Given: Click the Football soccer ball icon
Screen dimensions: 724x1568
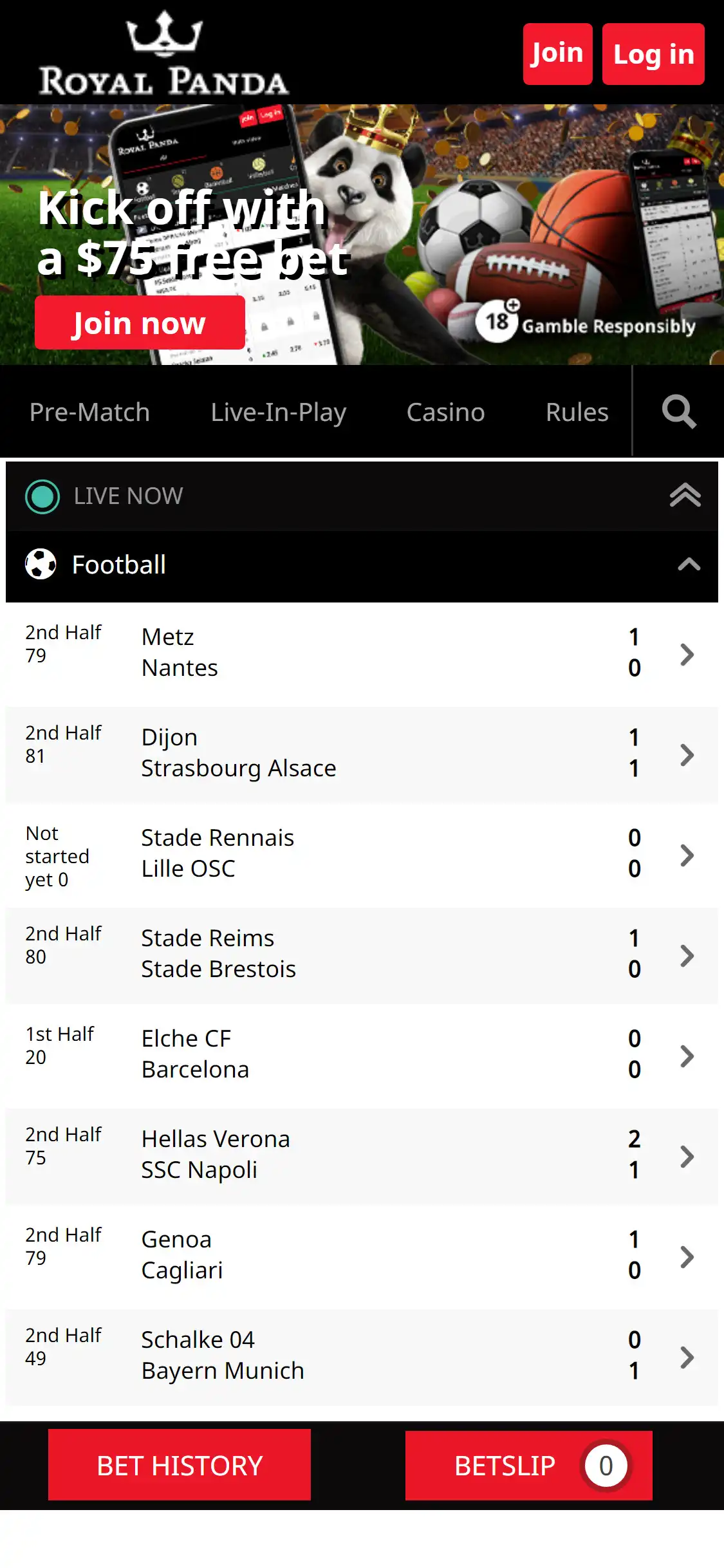Looking at the screenshot, I should click(x=41, y=565).
